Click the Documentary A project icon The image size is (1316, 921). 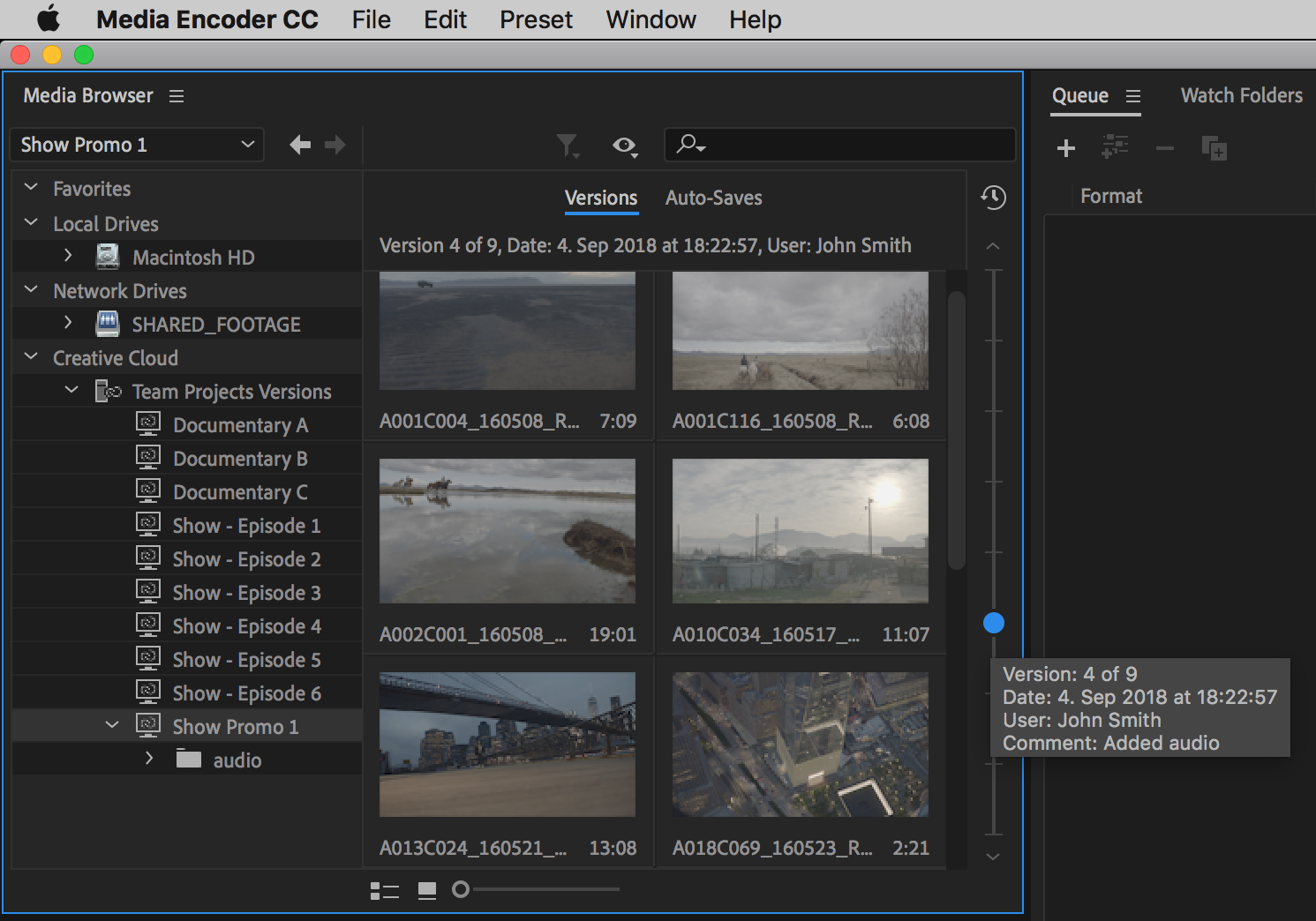(148, 424)
